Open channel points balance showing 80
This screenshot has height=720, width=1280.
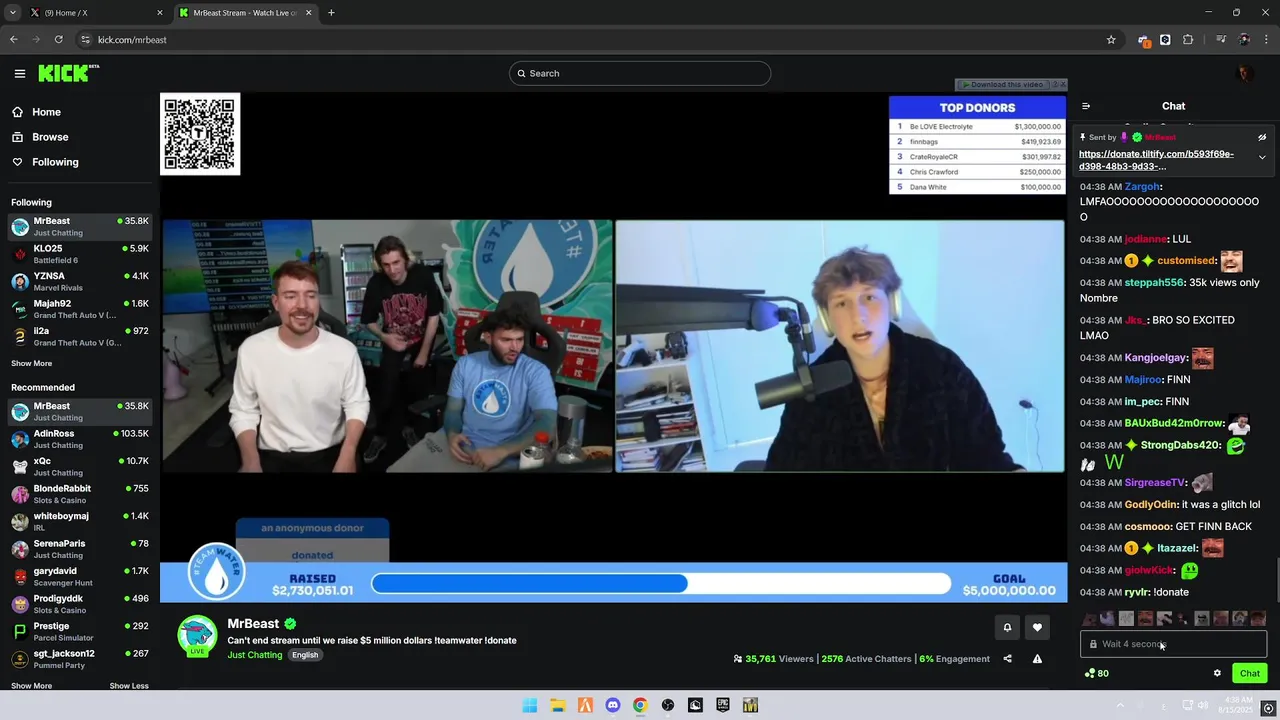[x=1097, y=673]
